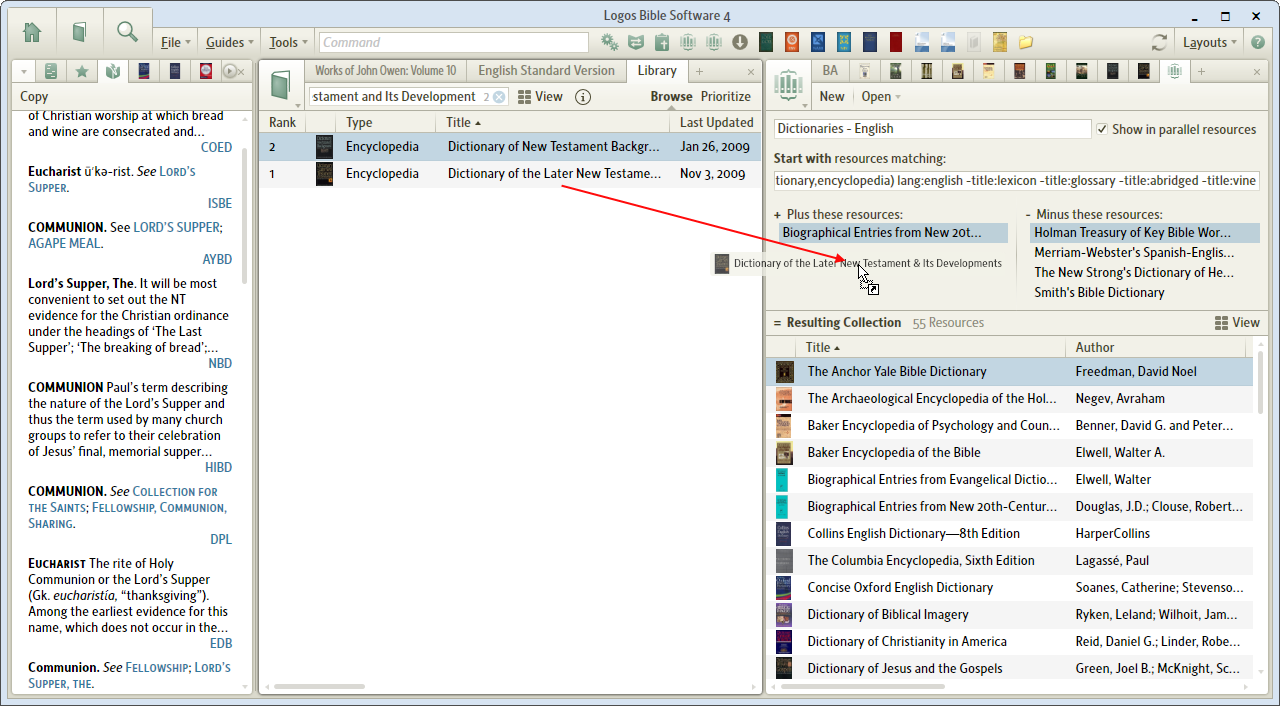Open the red book shortcut
Viewport: 1280px width, 706px height.
pos(896,42)
